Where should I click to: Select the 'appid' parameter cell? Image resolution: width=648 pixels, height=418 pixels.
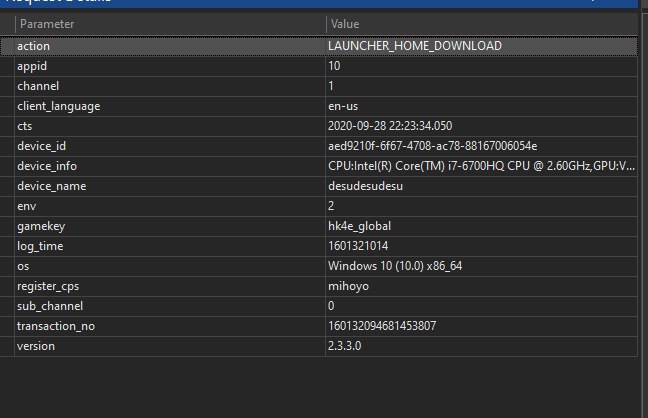tap(170, 66)
